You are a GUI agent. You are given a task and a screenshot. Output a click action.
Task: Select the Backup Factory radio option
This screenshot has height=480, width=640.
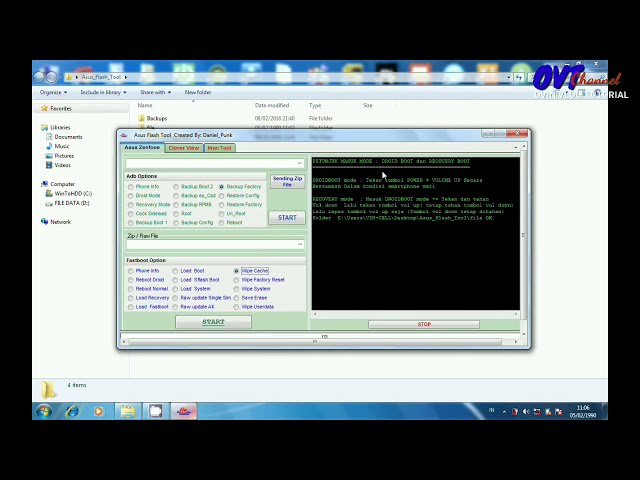(222, 187)
